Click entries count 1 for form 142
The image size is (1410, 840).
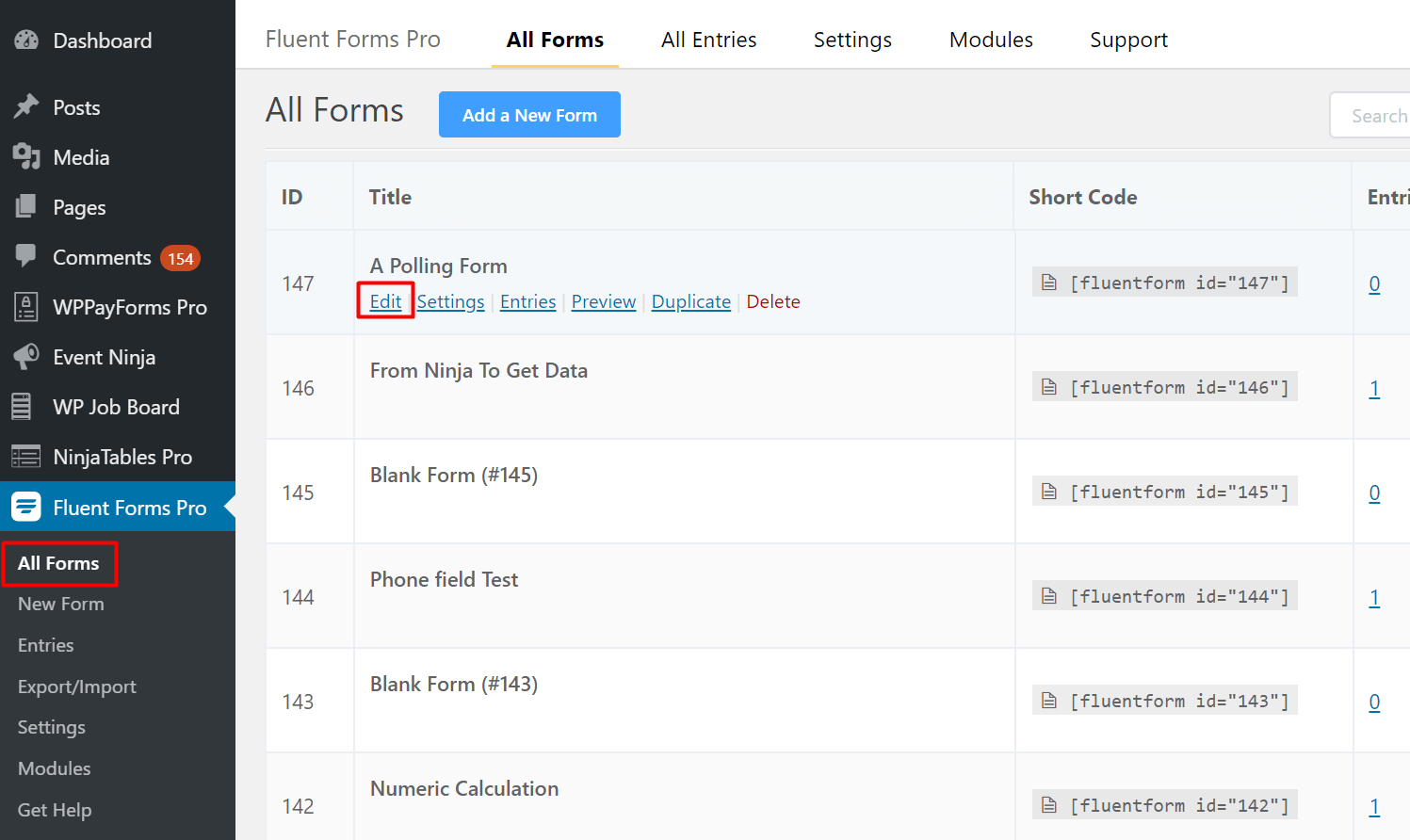tap(1374, 806)
